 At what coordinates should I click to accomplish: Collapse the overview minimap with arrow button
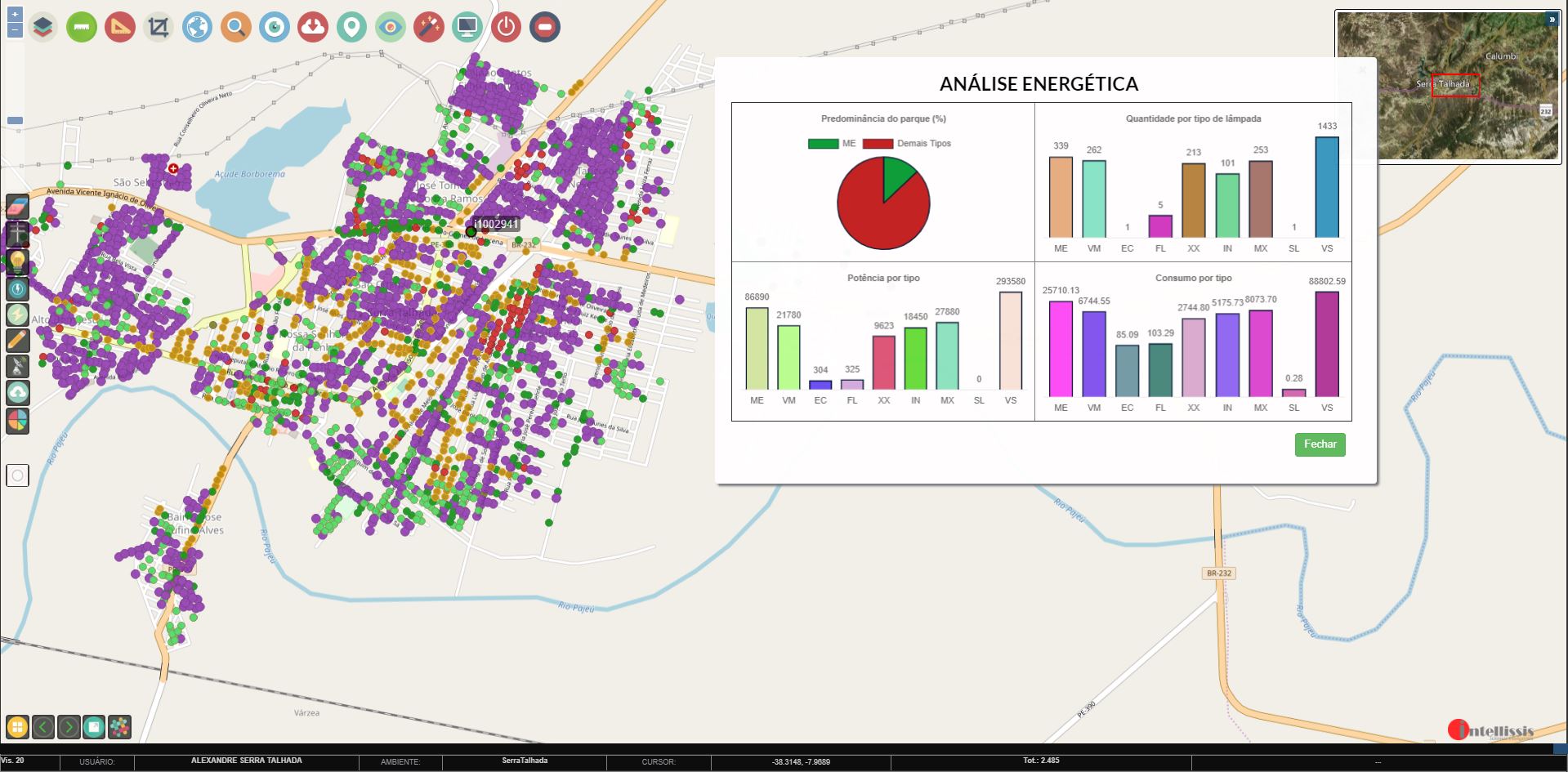pos(1551,20)
